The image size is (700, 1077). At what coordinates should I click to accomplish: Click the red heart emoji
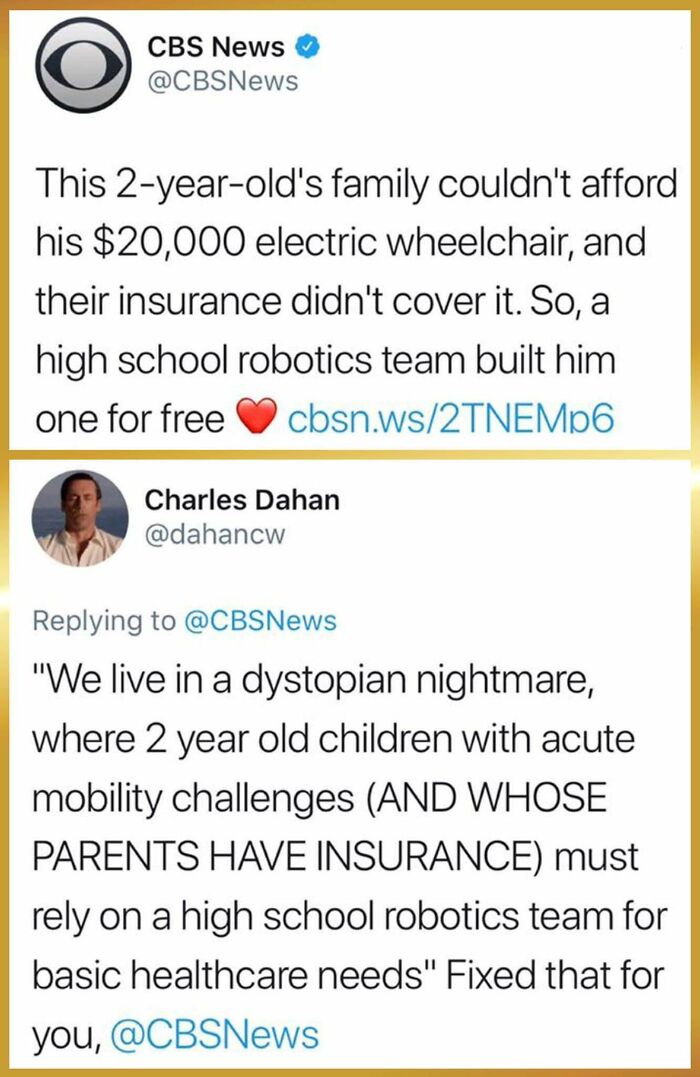[256, 417]
